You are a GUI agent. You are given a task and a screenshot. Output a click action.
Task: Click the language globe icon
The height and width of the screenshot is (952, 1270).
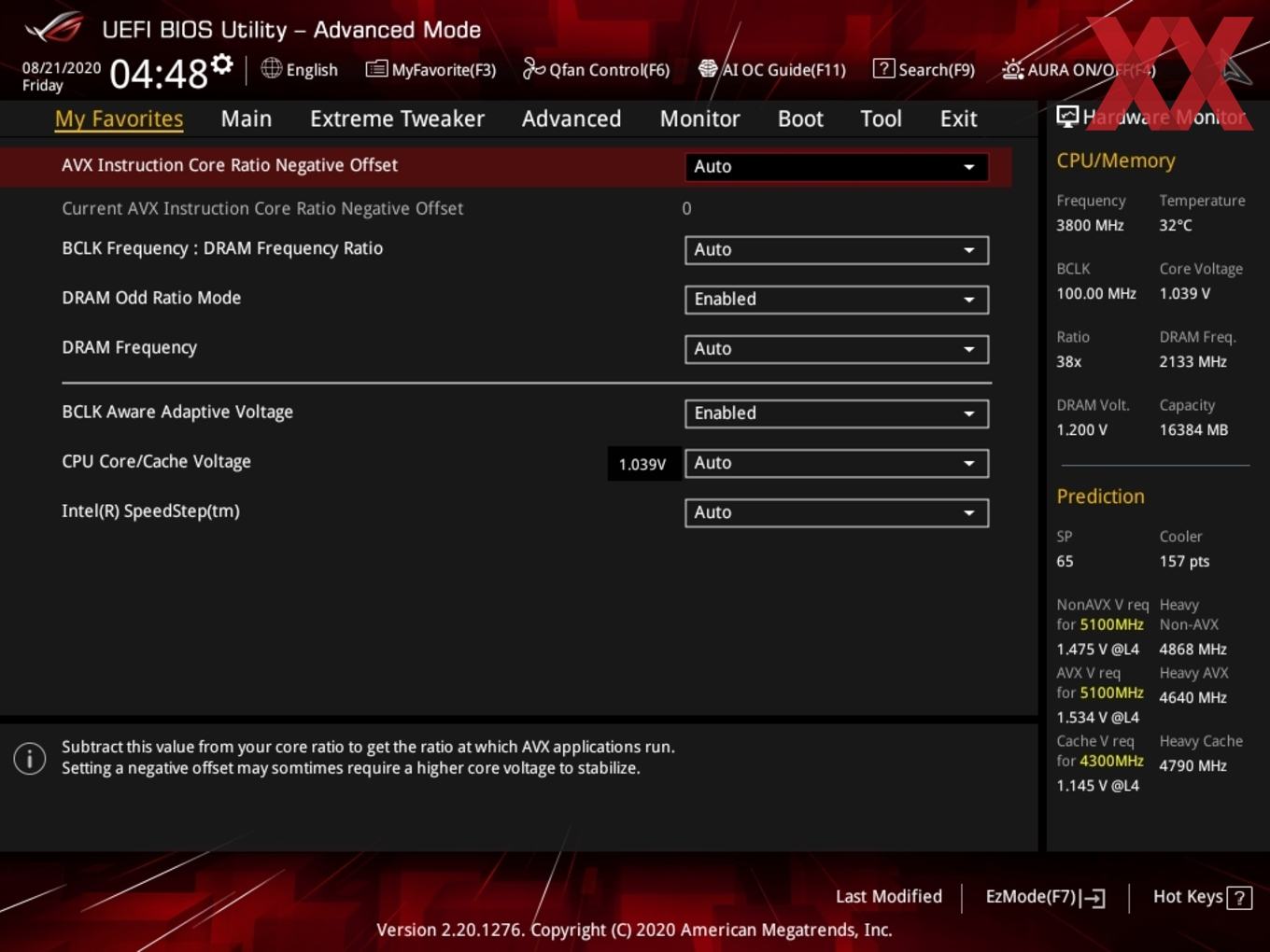(271, 68)
